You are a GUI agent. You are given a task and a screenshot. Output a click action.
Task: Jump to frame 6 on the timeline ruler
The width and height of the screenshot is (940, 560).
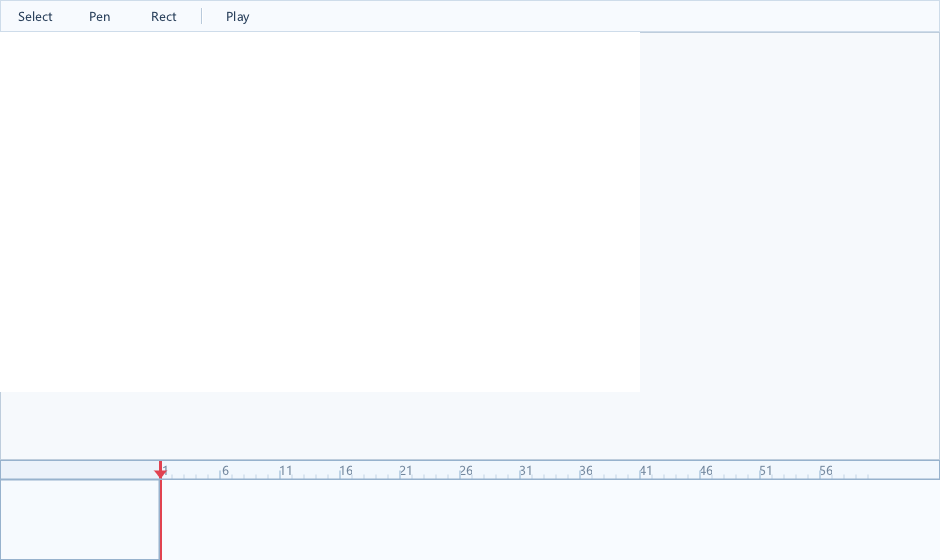pyautogui.click(x=225, y=471)
